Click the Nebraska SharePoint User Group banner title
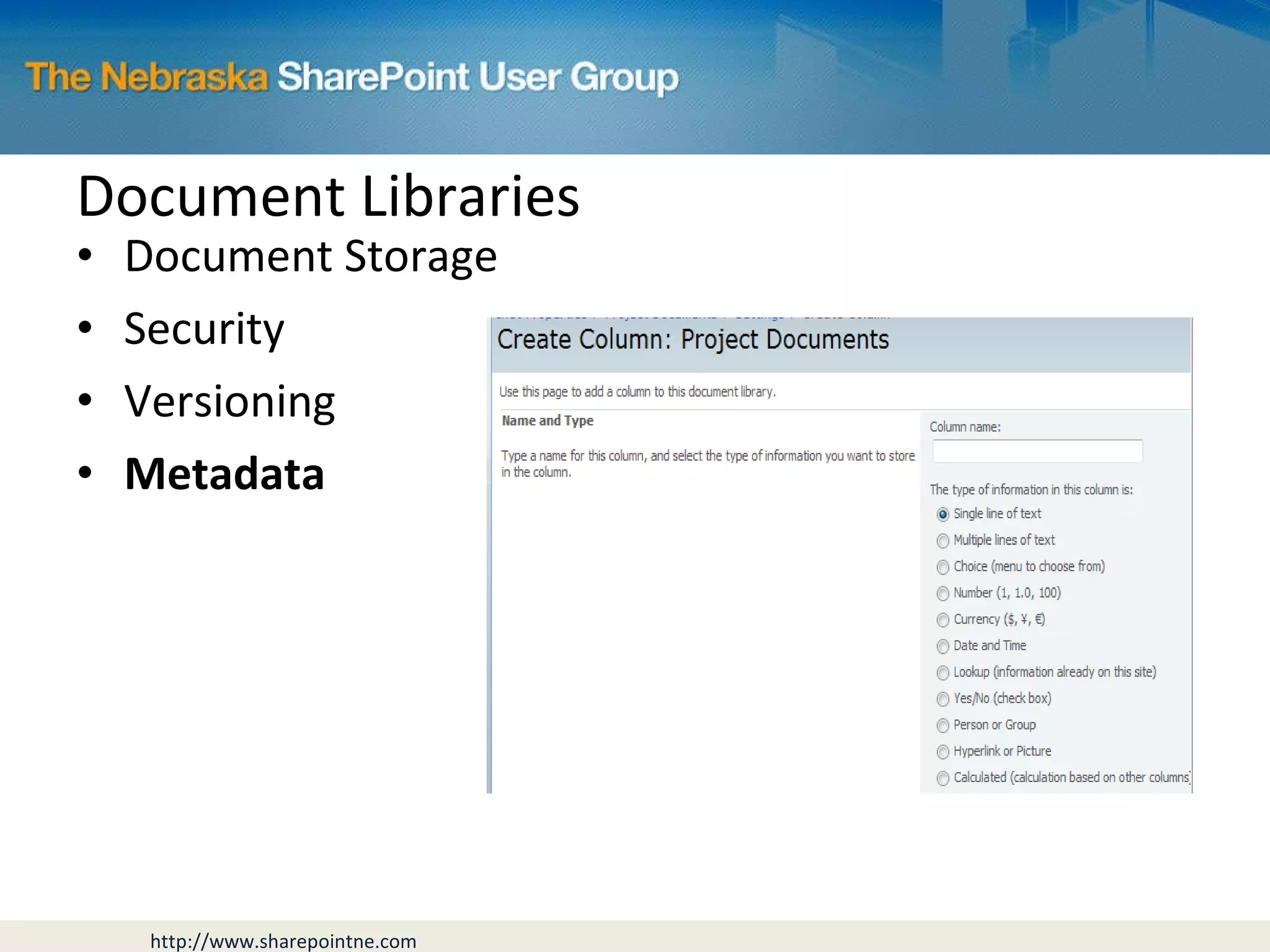Screen dimensions: 1270x952 tap(352, 77)
